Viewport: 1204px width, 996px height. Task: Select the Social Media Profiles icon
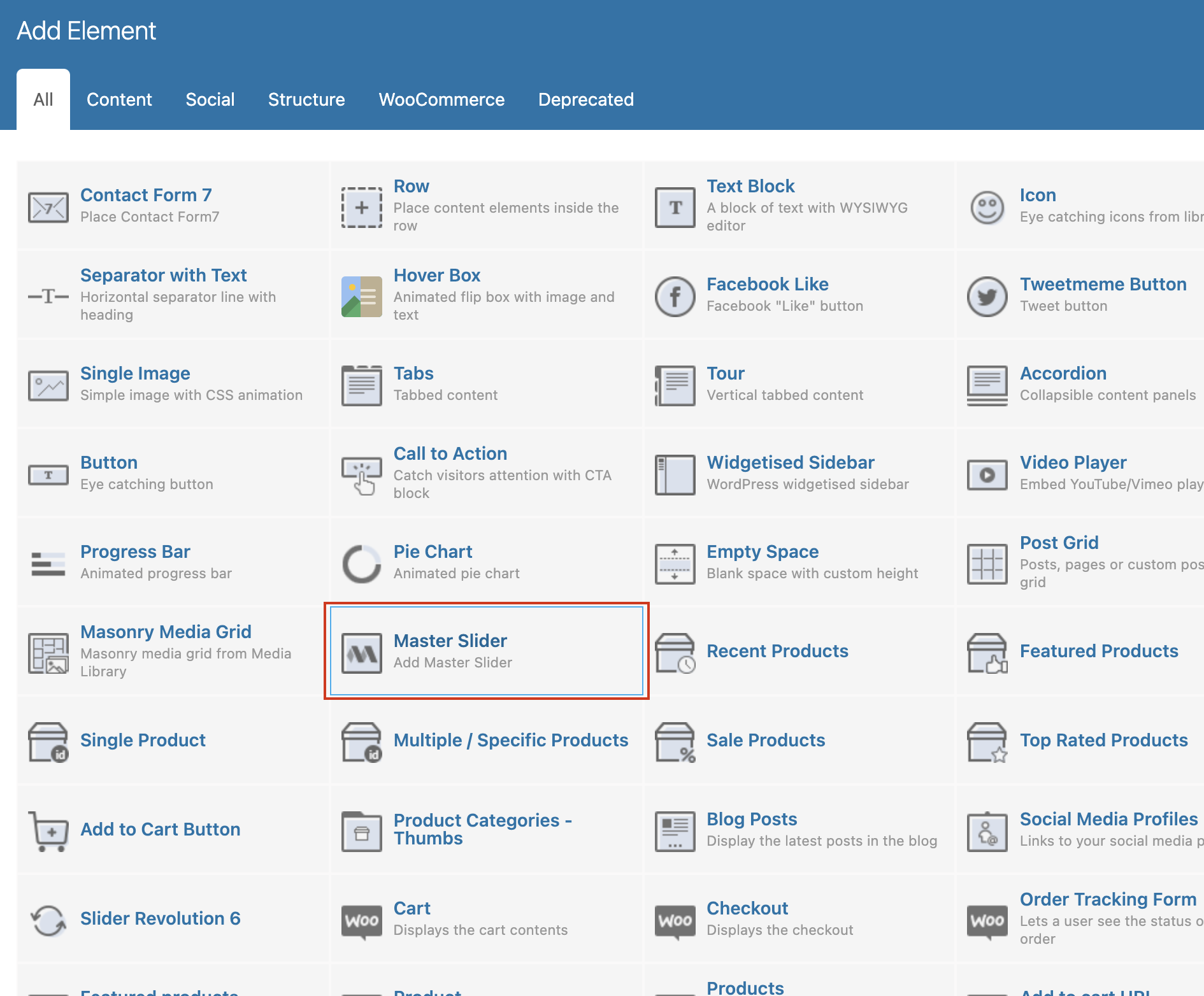[x=987, y=831]
